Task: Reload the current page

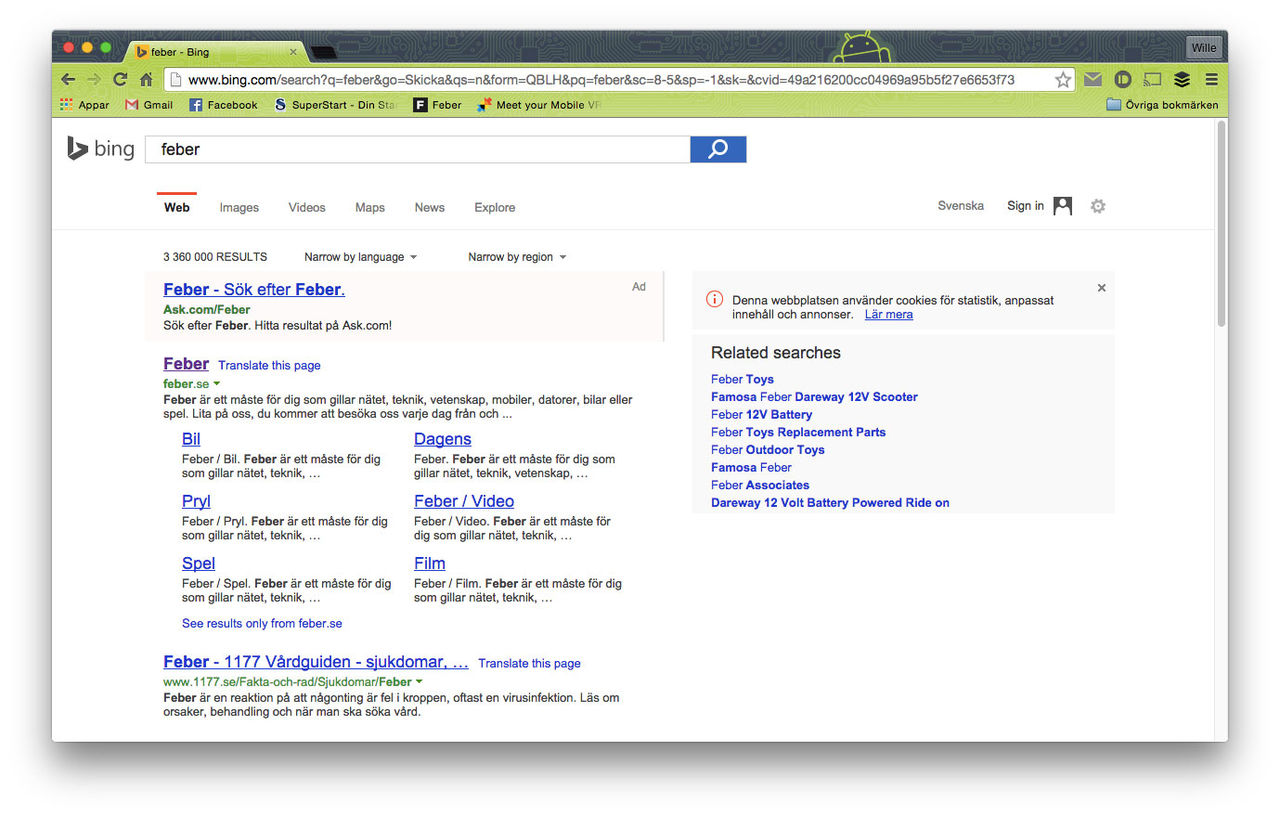Action: [119, 78]
